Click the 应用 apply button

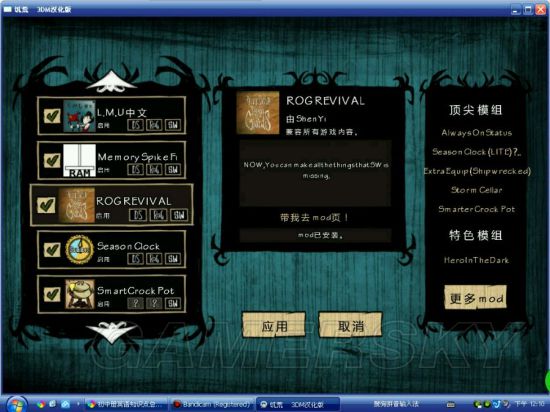pos(274,326)
